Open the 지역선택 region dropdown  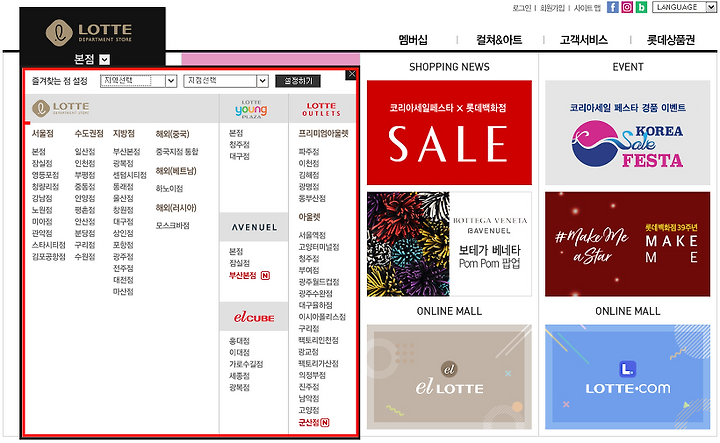pyautogui.click(x=138, y=81)
